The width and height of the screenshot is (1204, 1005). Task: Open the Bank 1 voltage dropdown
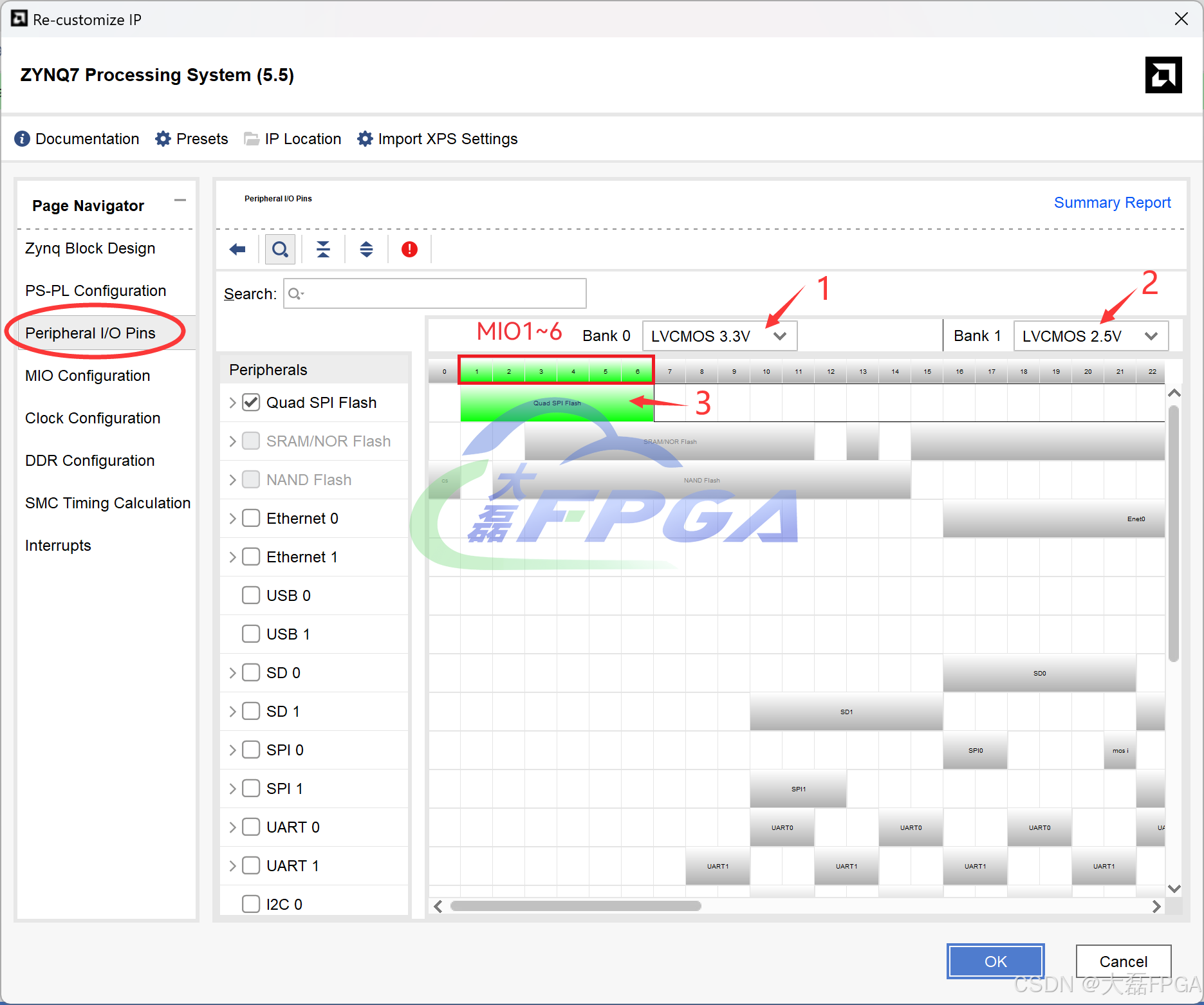click(x=1091, y=336)
